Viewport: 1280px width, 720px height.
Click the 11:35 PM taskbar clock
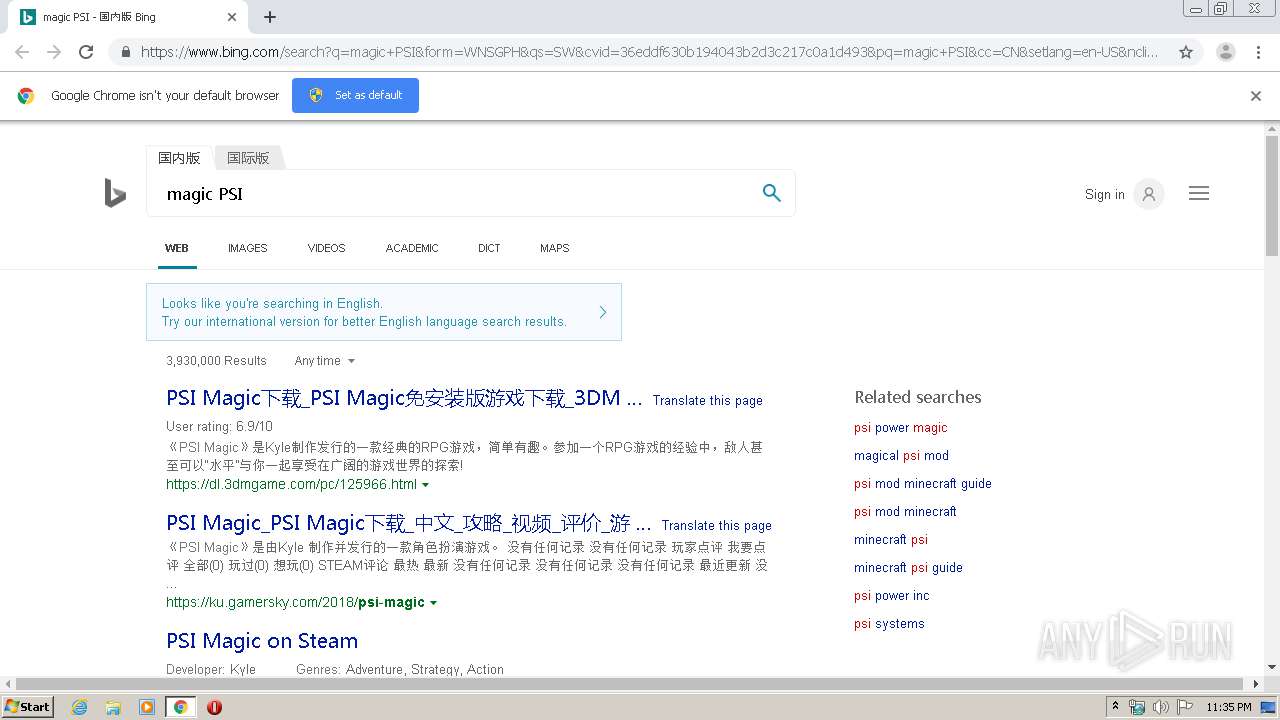(x=1228, y=707)
